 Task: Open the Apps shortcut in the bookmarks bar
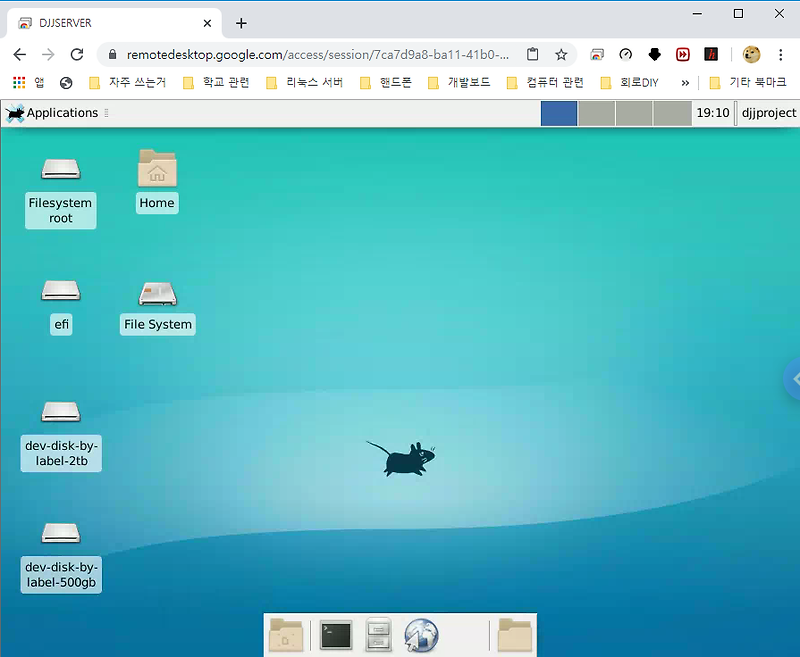29,83
